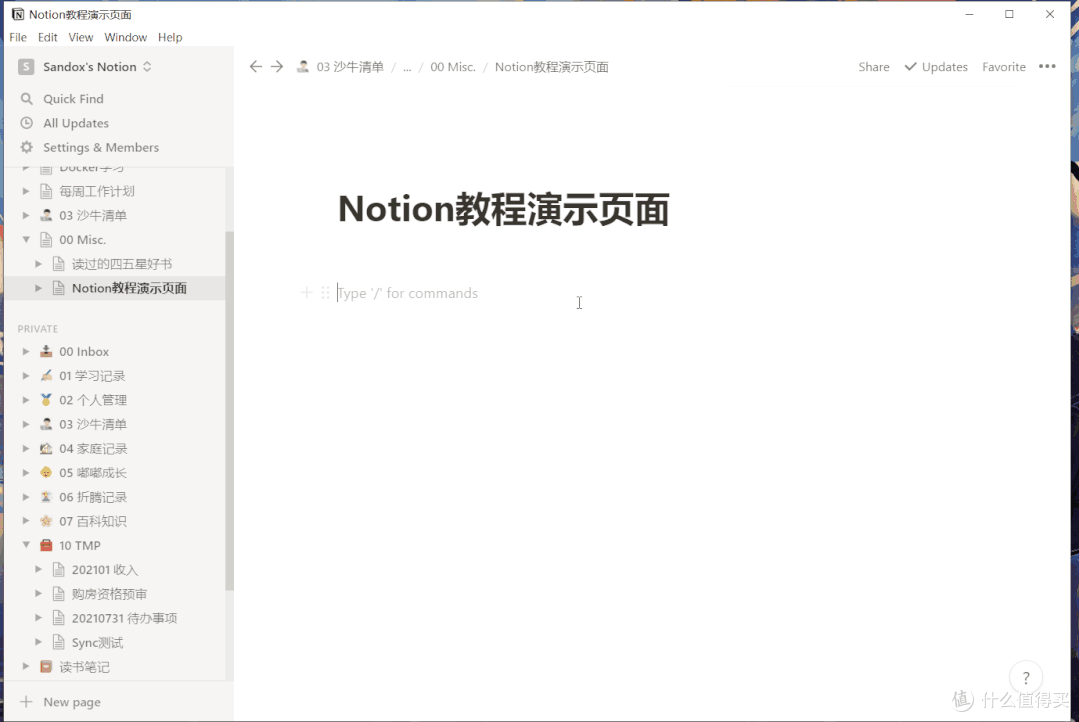The image size is (1079, 722).
Task: Click the breadcrumb ellipsis to reveal hidden pages
Action: click(407, 66)
